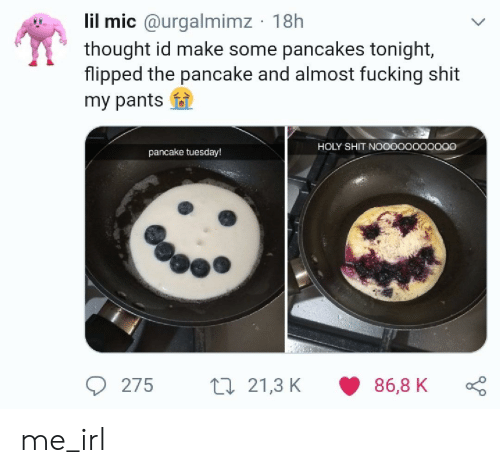The image size is (500, 473).
Task: Click the pancake tuesday! caption bar
Action: point(185,153)
